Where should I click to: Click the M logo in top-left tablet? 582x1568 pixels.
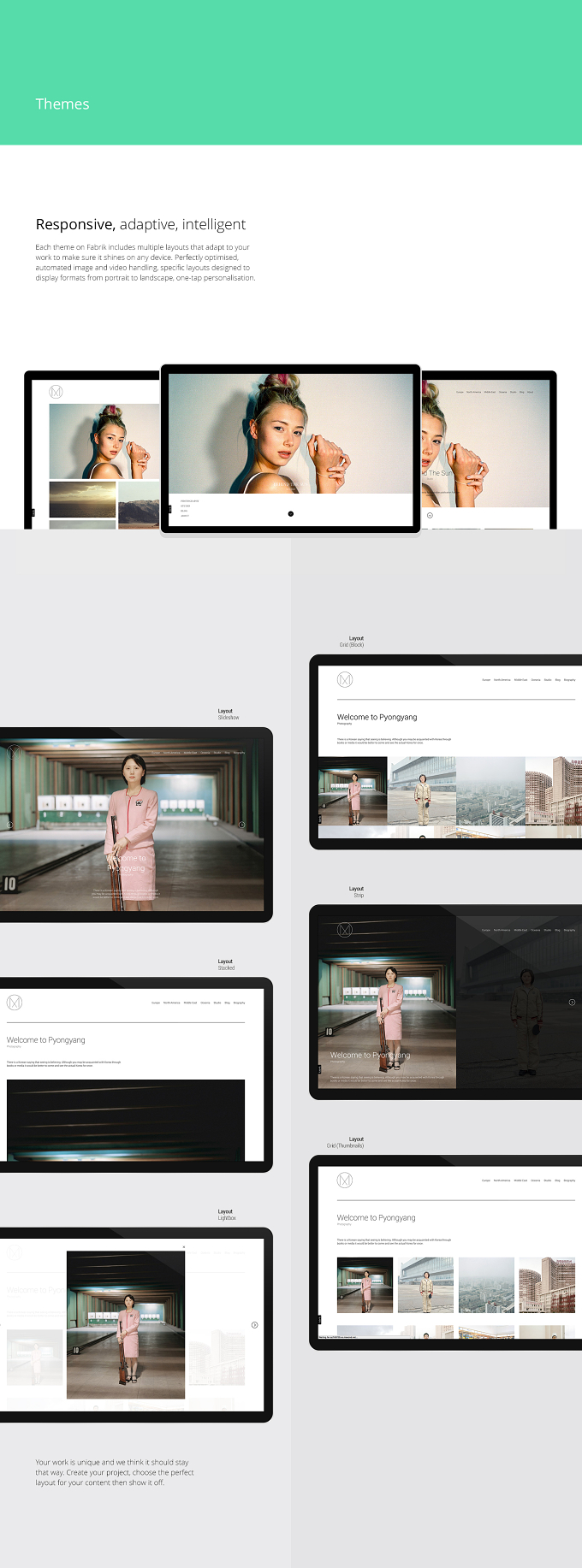[56, 392]
